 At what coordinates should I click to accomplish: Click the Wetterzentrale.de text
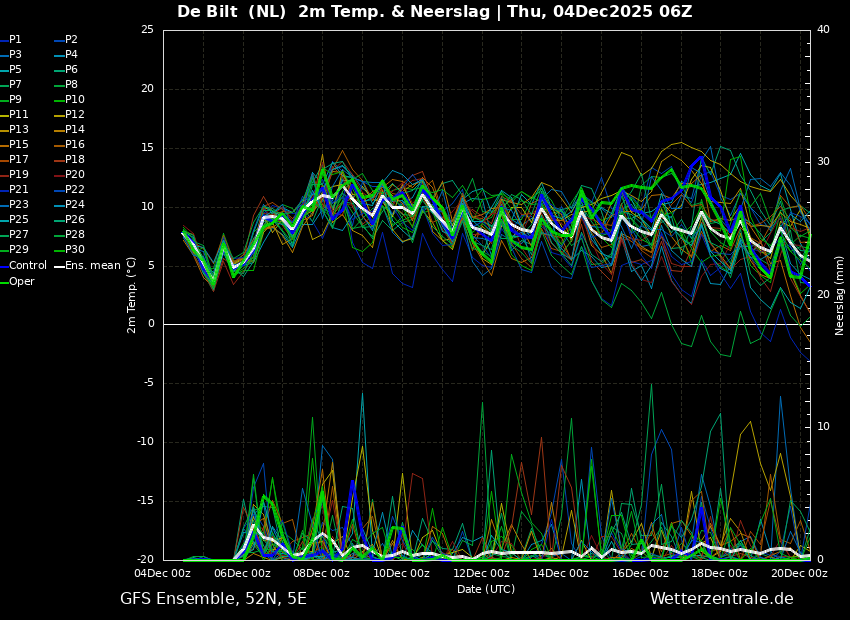[721, 599]
